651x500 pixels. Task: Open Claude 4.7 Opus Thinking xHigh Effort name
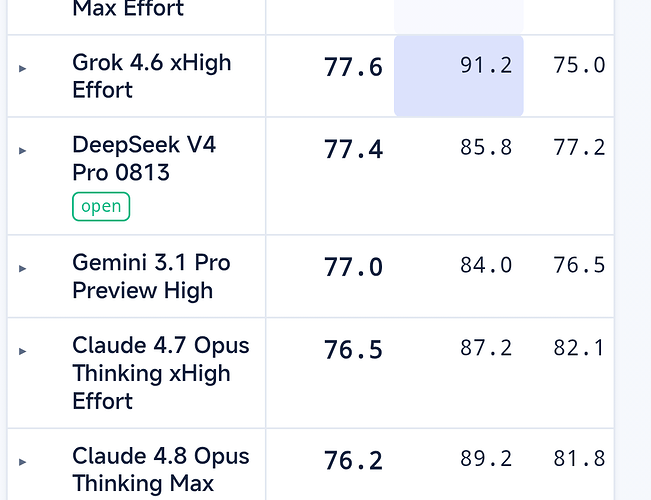click(161, 373)
